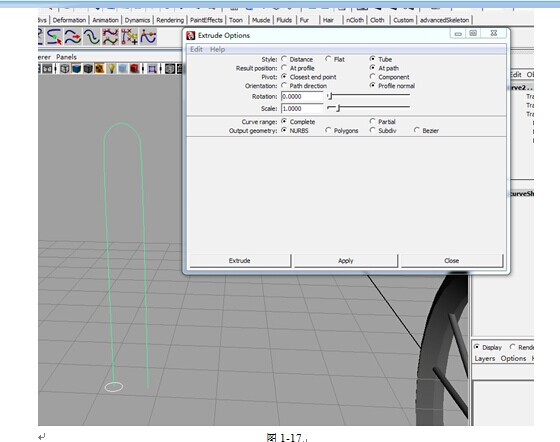
Task: Toggle the light blue shadows cube icon
Action: point(123,69)
